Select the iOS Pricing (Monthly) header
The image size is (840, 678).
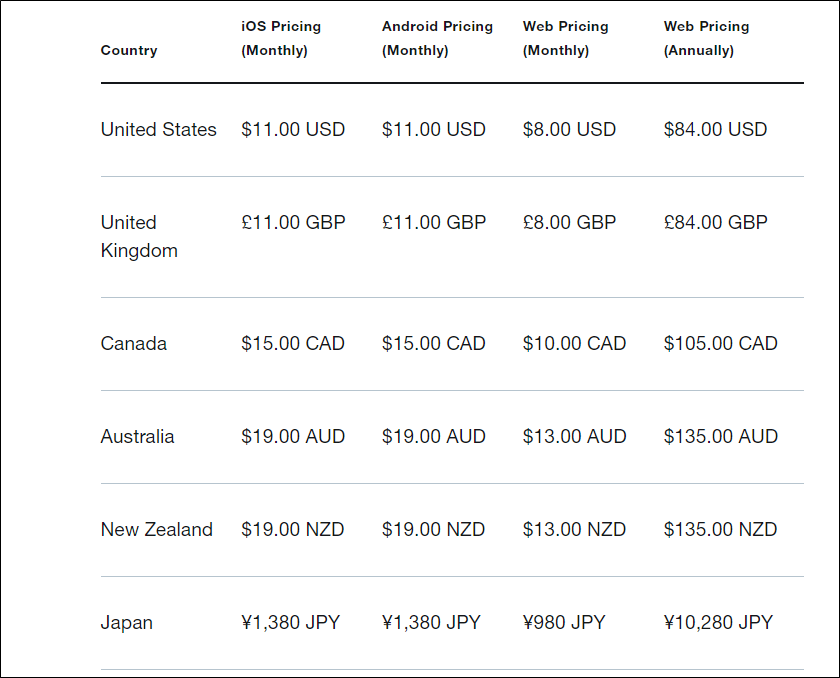click(x=281, y=38)
